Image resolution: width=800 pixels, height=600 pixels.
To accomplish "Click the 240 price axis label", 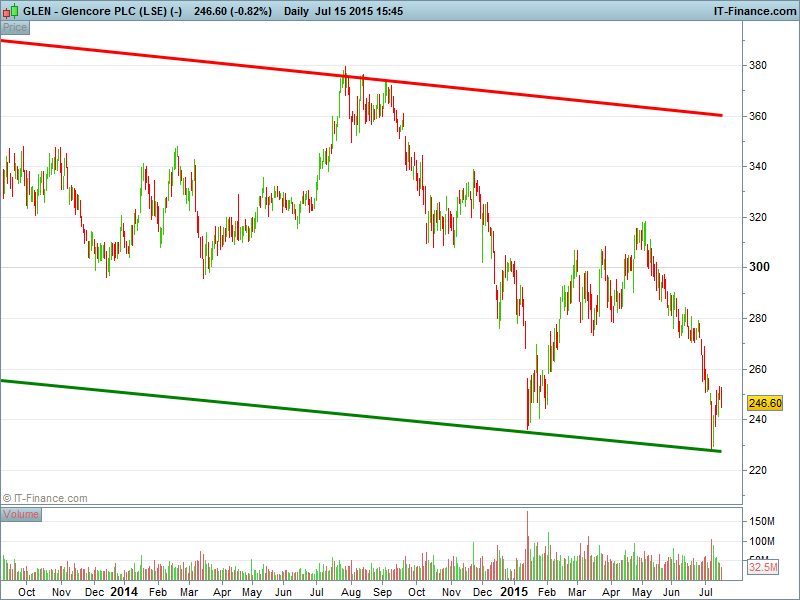I will point(758,419).
